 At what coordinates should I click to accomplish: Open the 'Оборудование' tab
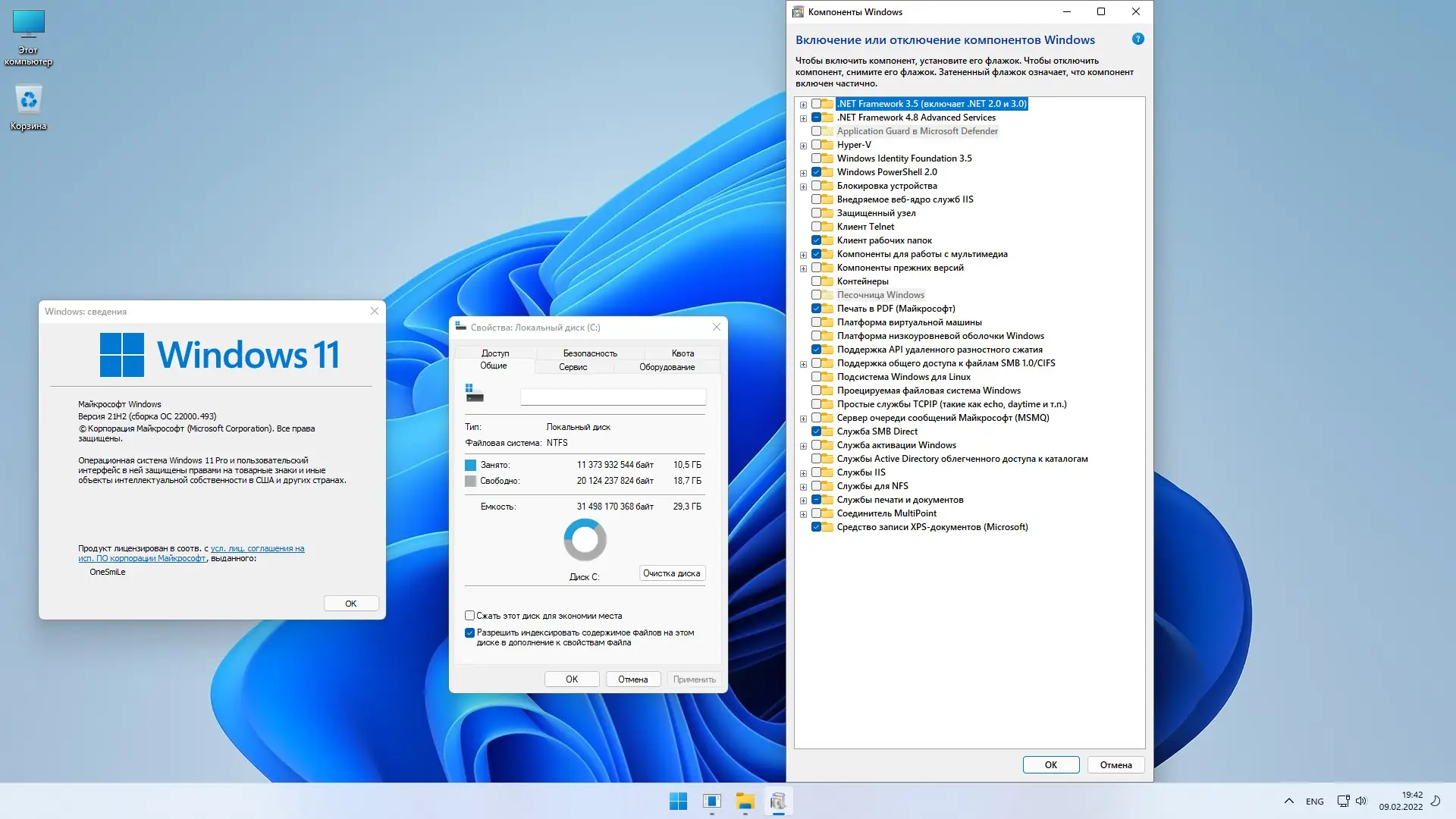tap(667, 367)
